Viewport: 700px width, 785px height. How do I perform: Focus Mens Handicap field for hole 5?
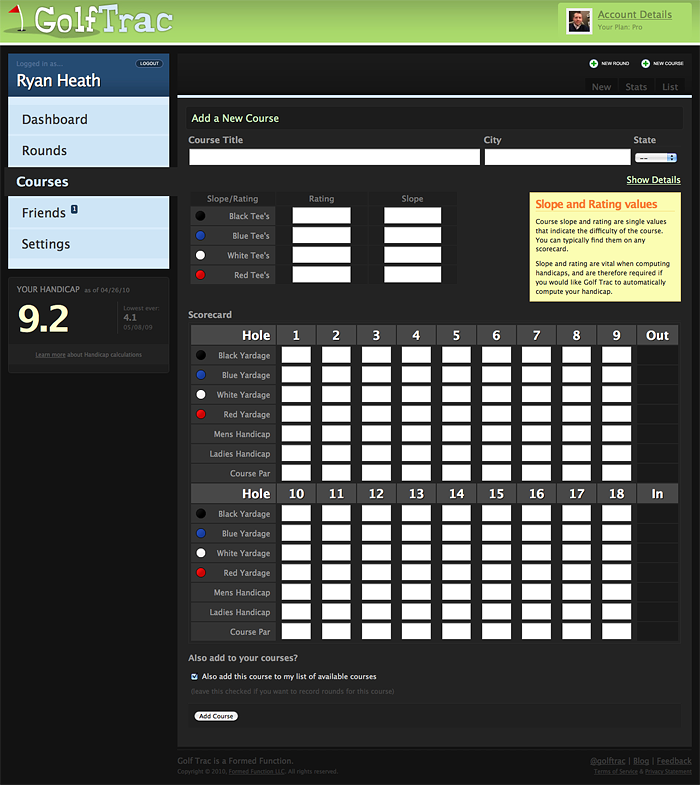point(456,434)
